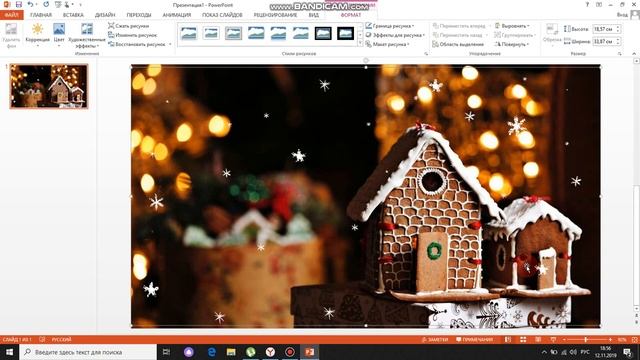Viewport: 640px width, 360px height.
Task: Open the Вид tab
Action: click(313, 15)
